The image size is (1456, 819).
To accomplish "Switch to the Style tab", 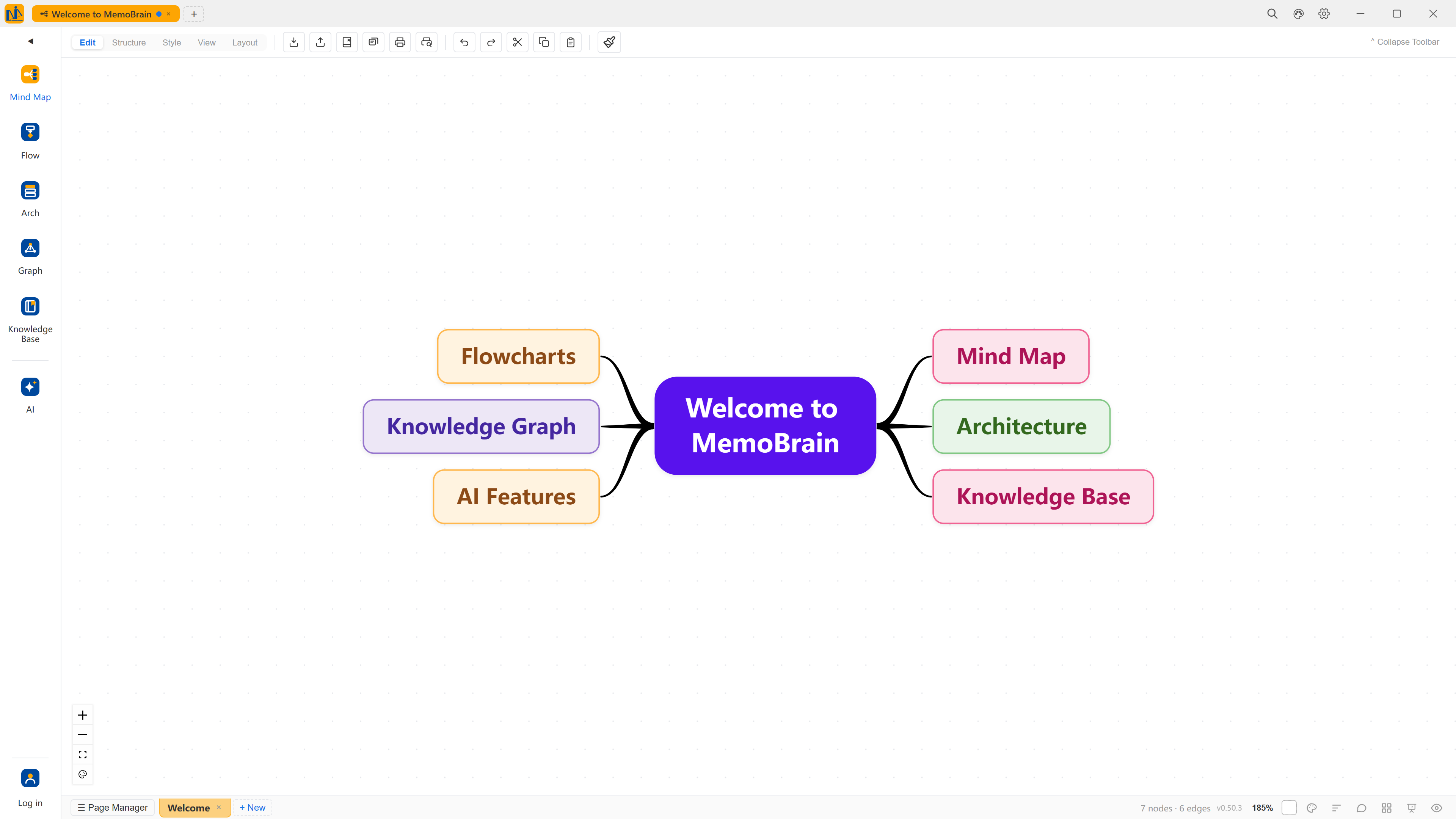I will [172, 42].
